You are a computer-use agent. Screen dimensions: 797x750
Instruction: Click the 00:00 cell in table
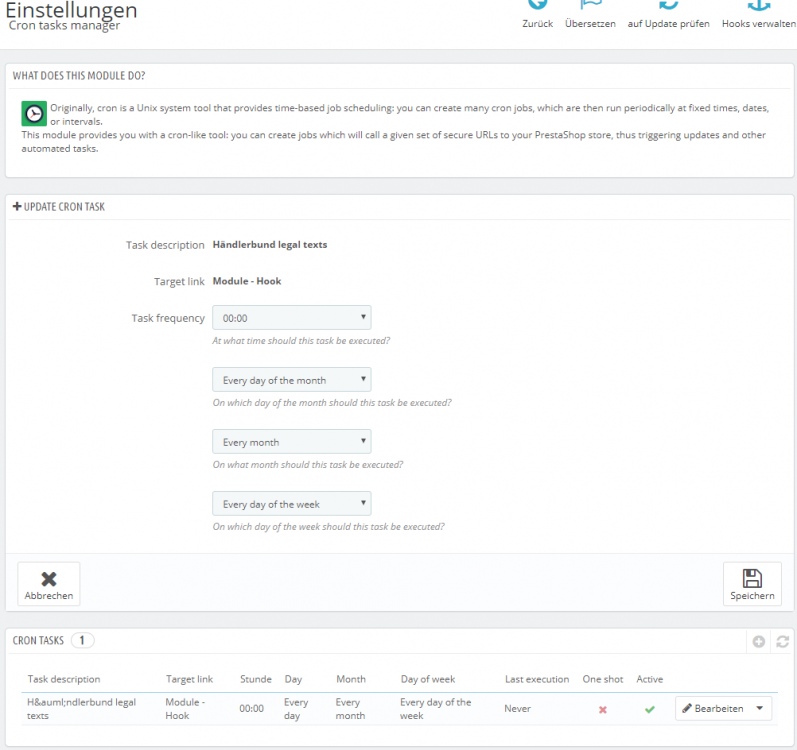point(251,708)
